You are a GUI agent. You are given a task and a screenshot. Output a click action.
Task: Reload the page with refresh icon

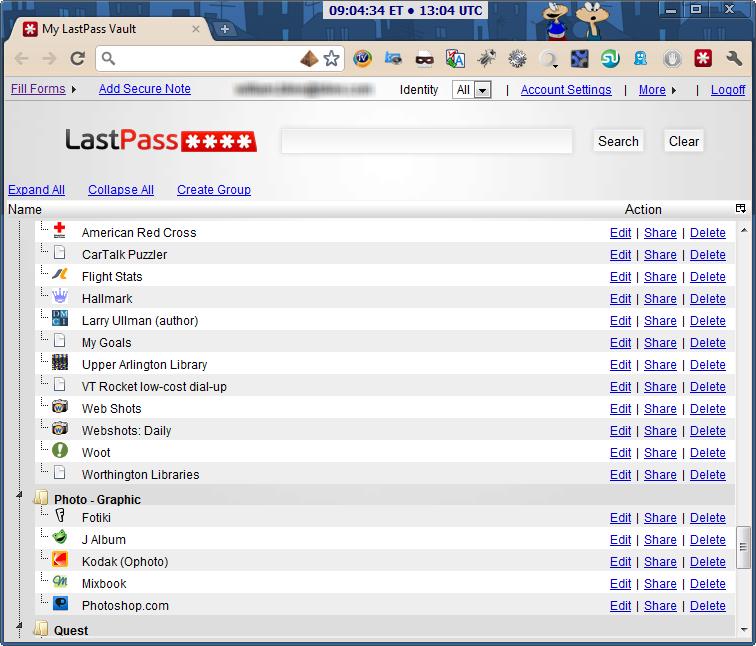pyautogui.click(x=78, y=59)
